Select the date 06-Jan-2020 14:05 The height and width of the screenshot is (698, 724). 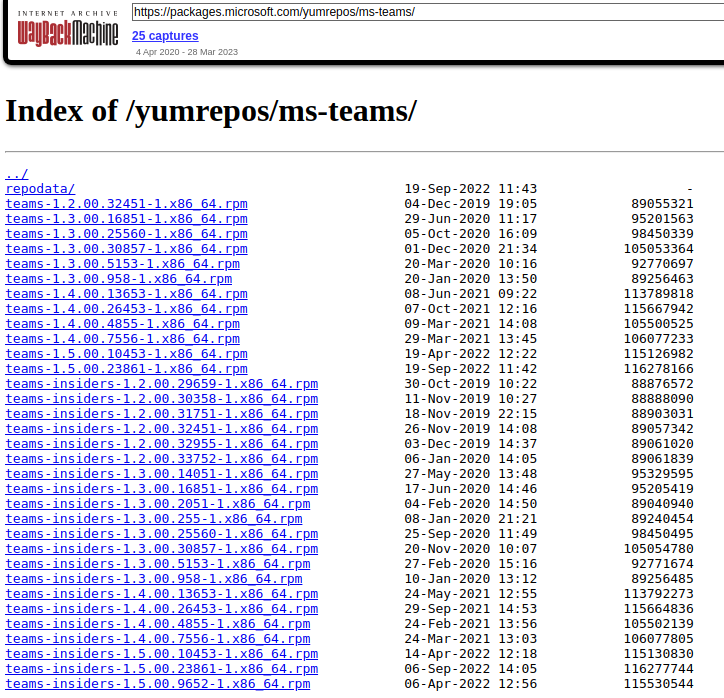(471, 459)
